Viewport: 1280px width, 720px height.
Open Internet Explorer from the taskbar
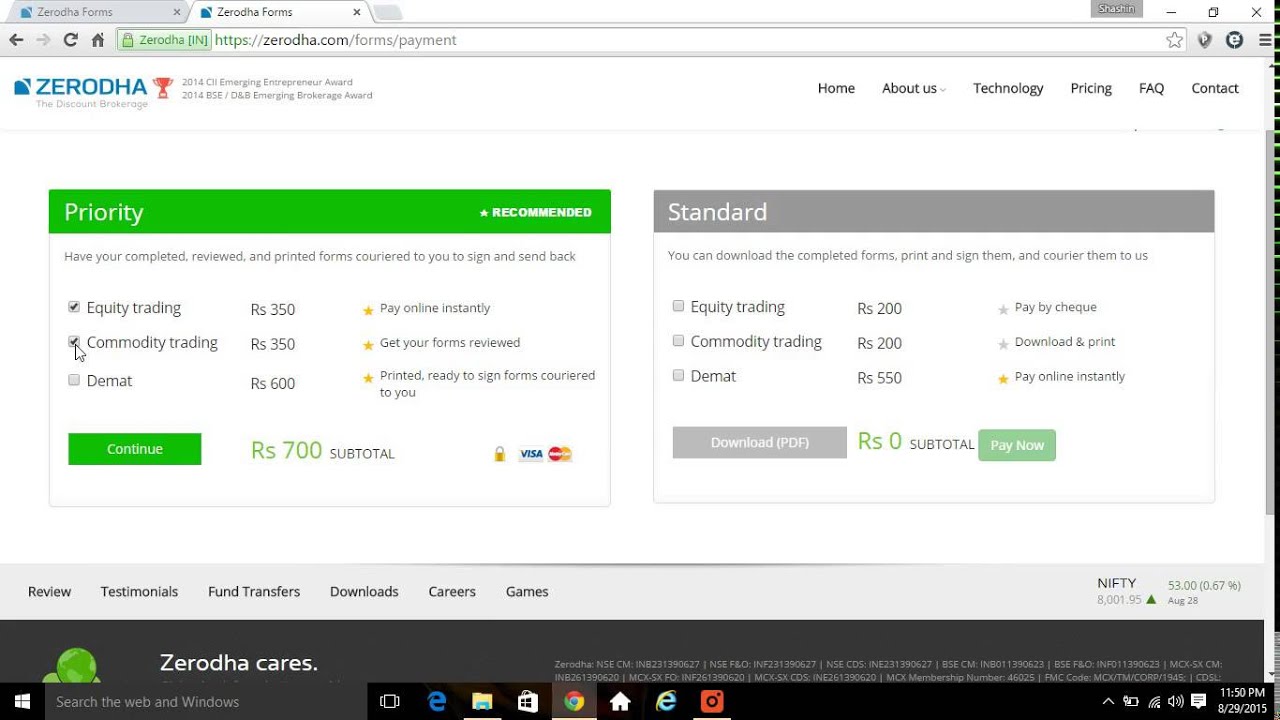tap(666, 702)
